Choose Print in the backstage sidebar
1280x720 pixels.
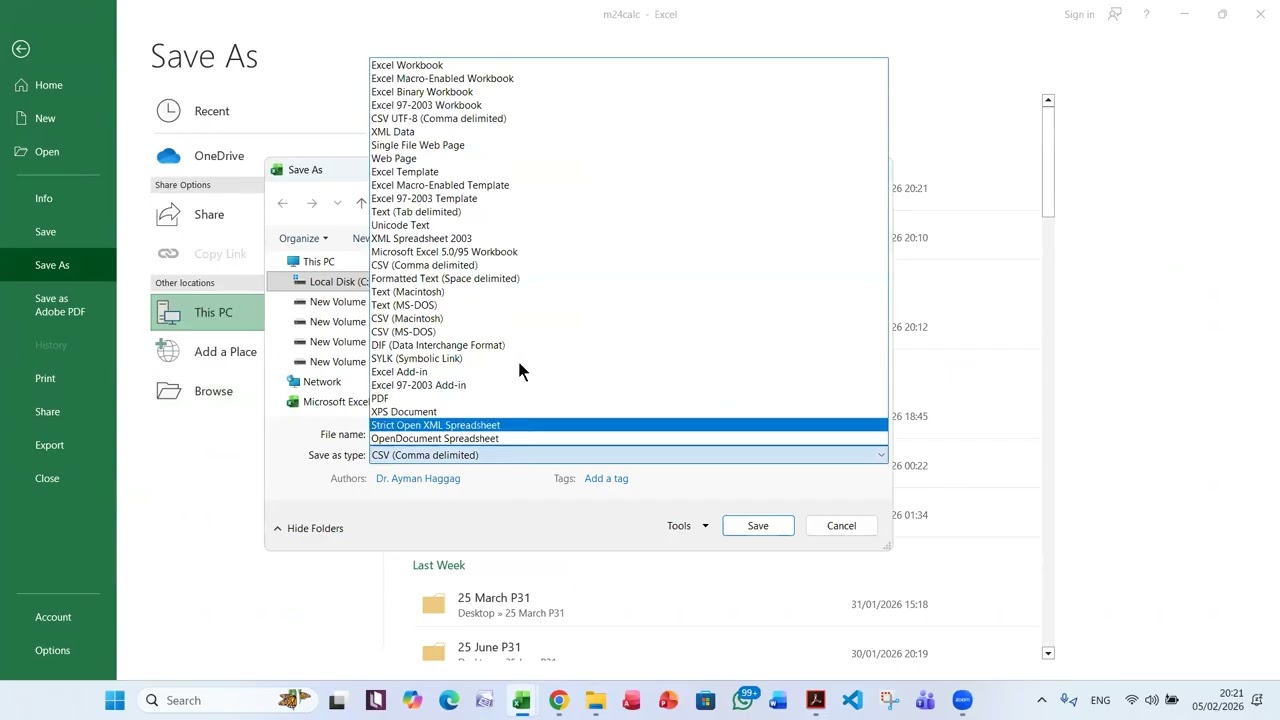[45, 378]
